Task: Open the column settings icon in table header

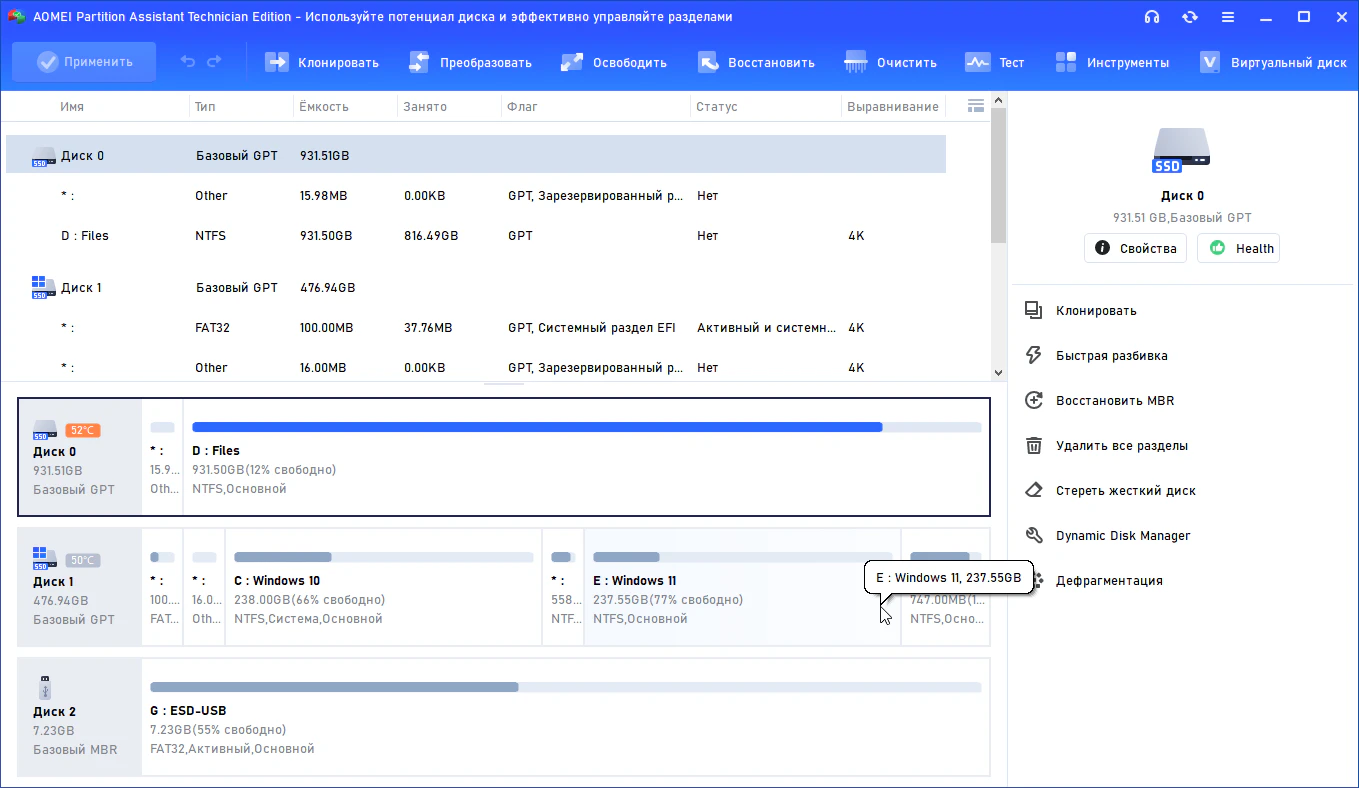Action: tap(976, 106)
